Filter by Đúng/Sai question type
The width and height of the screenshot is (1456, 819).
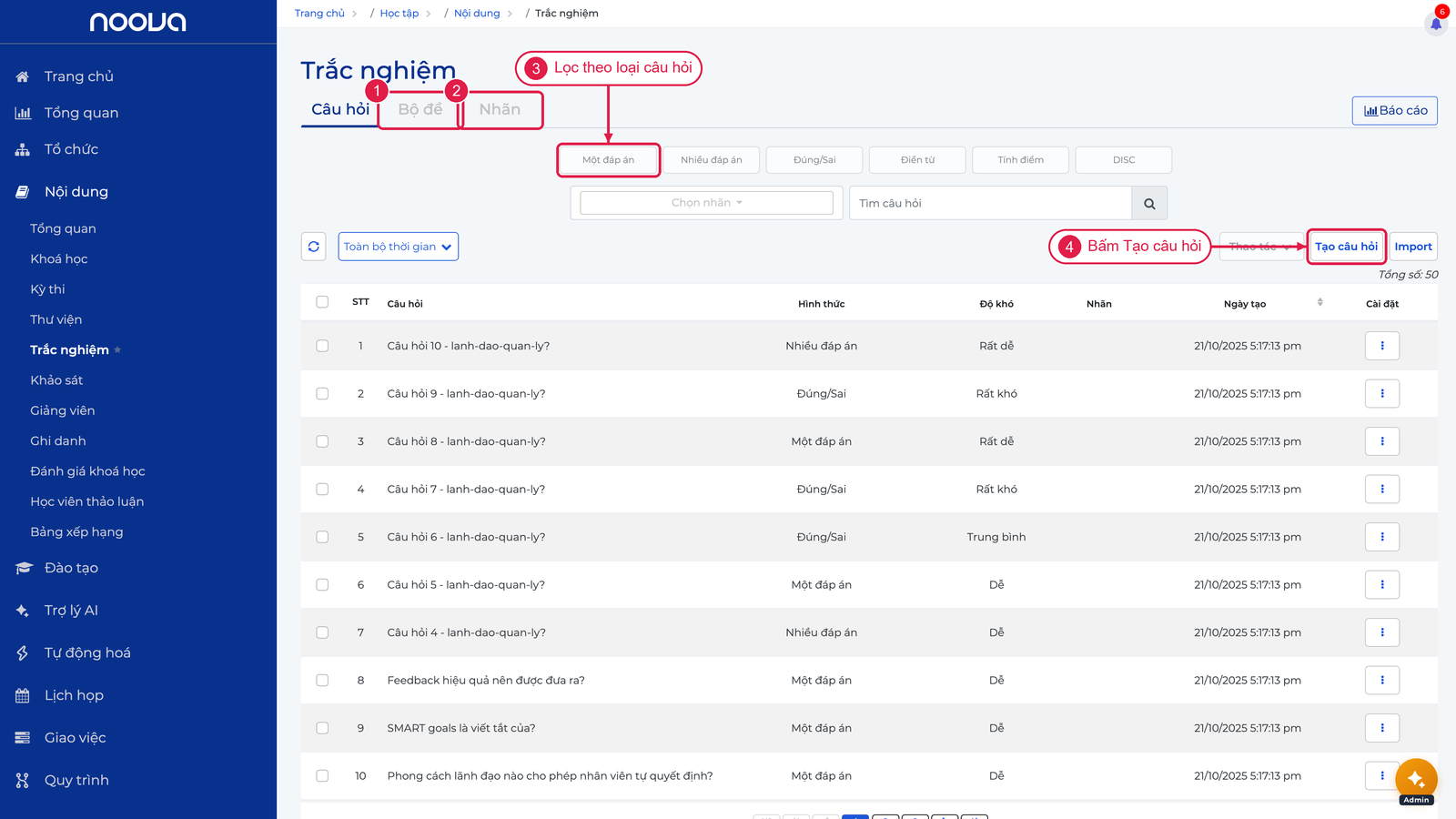pyautogui.click(x=814, y=160)
